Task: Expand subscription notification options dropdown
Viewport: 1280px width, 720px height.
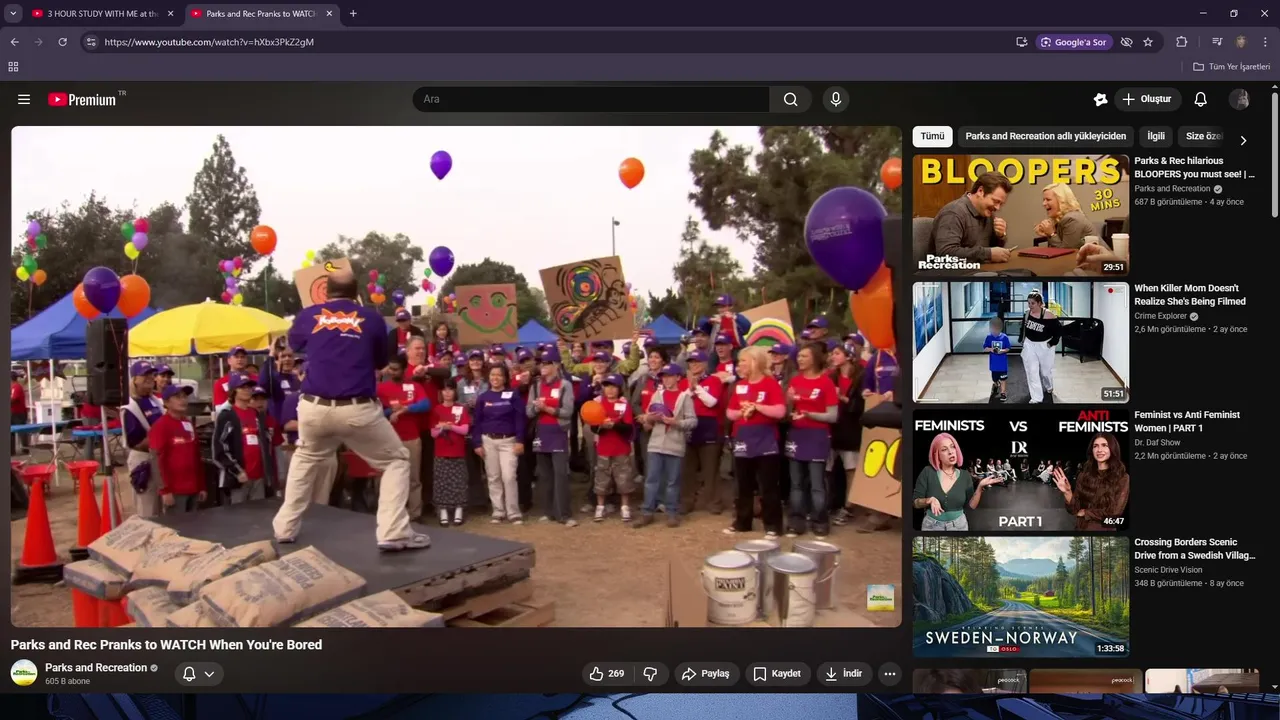Action: tap(209, 674)
